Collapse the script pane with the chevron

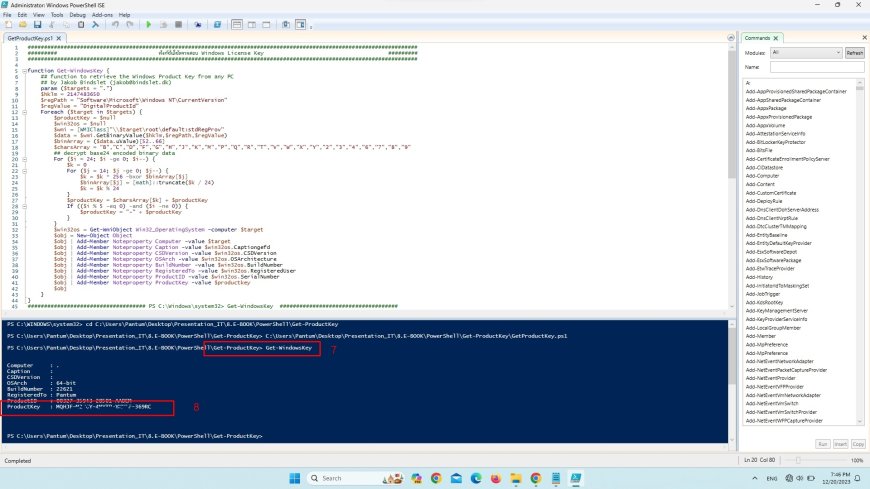tap(731, 38)
